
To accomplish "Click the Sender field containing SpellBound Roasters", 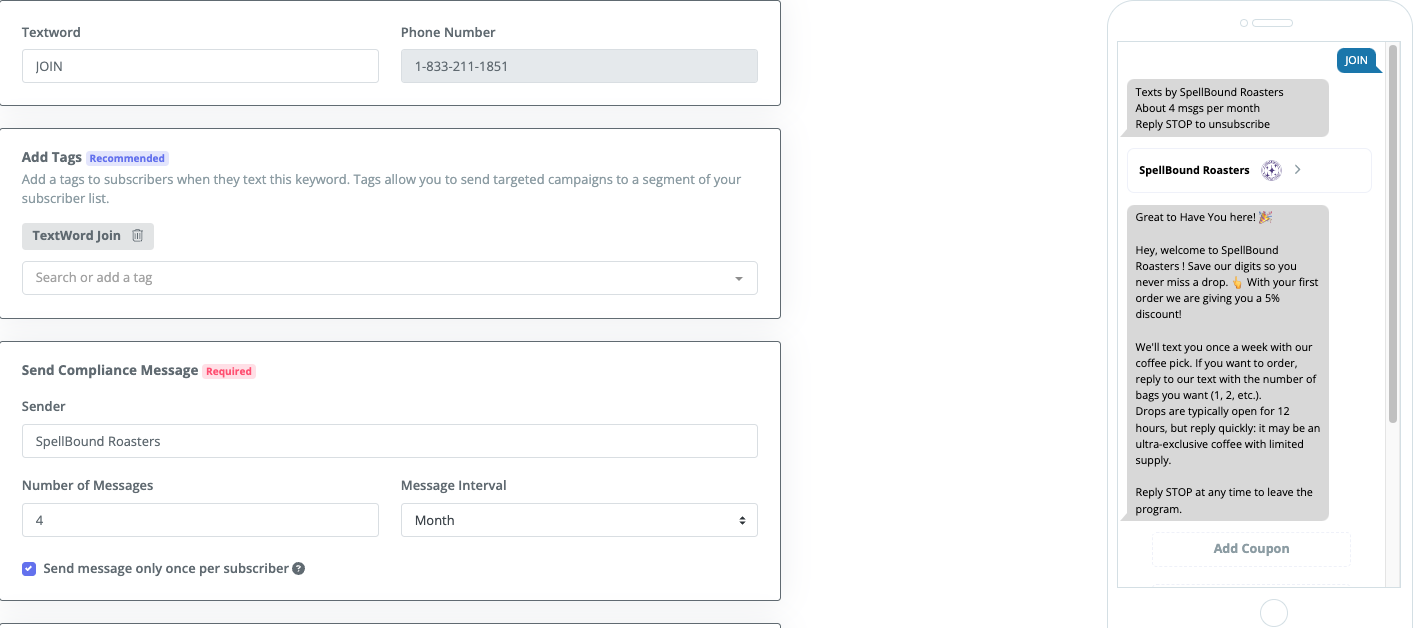I will coord(390,441).
